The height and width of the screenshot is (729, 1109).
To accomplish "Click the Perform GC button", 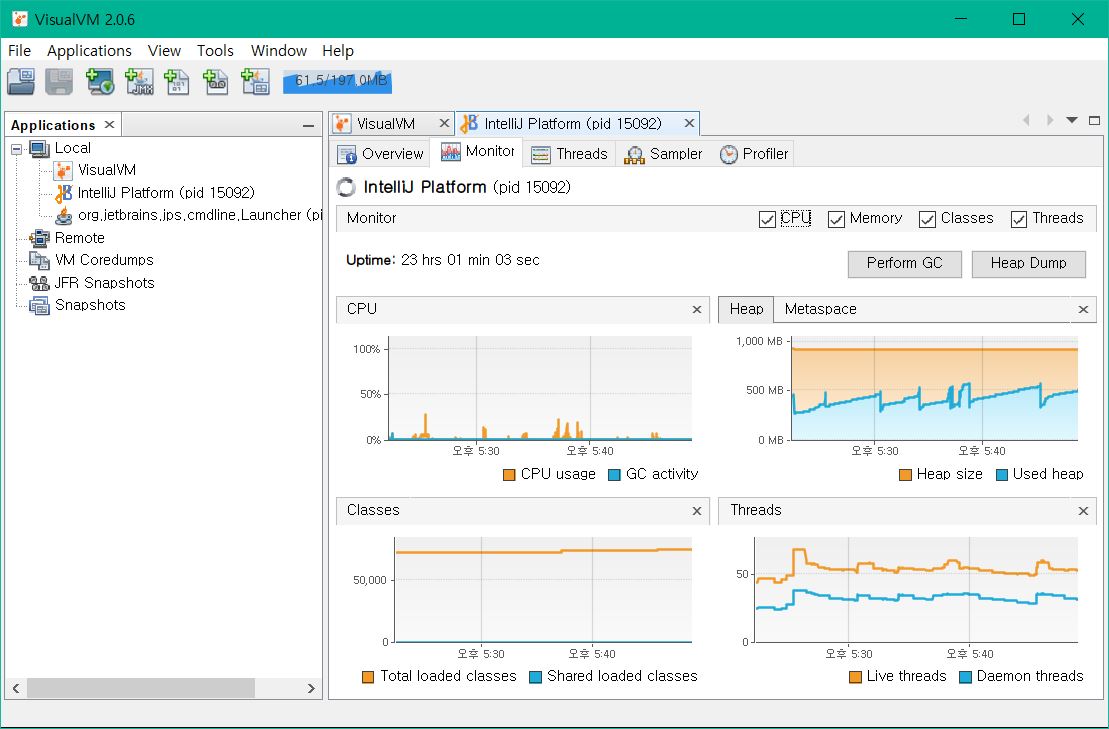I will [905, 264].
